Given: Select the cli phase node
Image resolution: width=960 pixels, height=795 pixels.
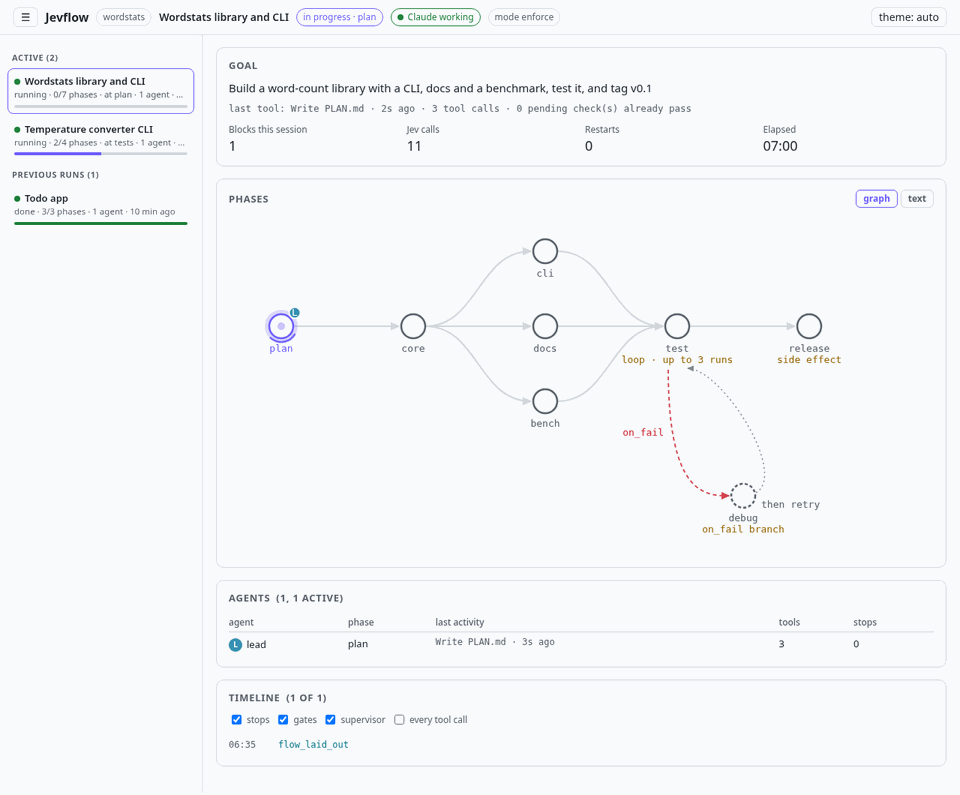Looking at the screenshot, I should (x=545, y=251).
